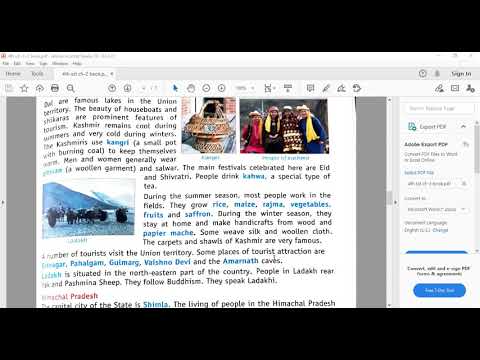Click the Free 7-Day Trial button

(439, 290)
